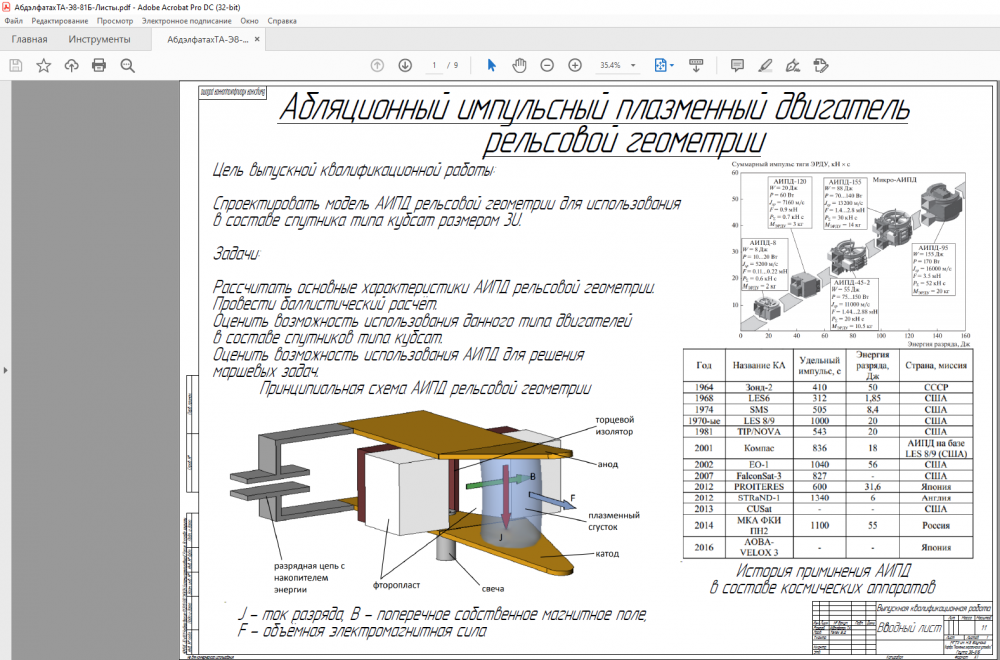This screenshot has width=1000, height=660.
Task: Open the Просмотр menu
Action: coord(115,20)
